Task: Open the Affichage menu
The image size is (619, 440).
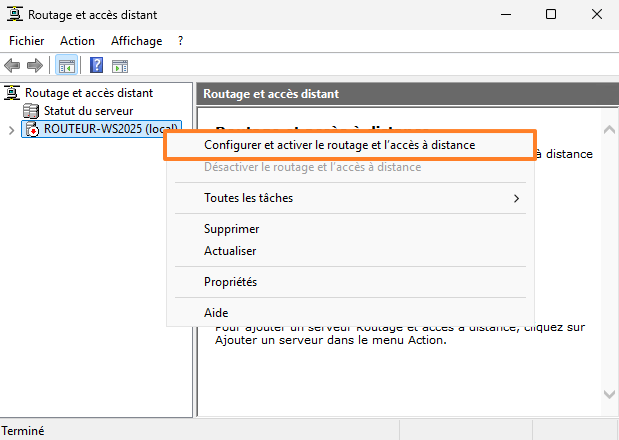Action: (x=136, y=41)
